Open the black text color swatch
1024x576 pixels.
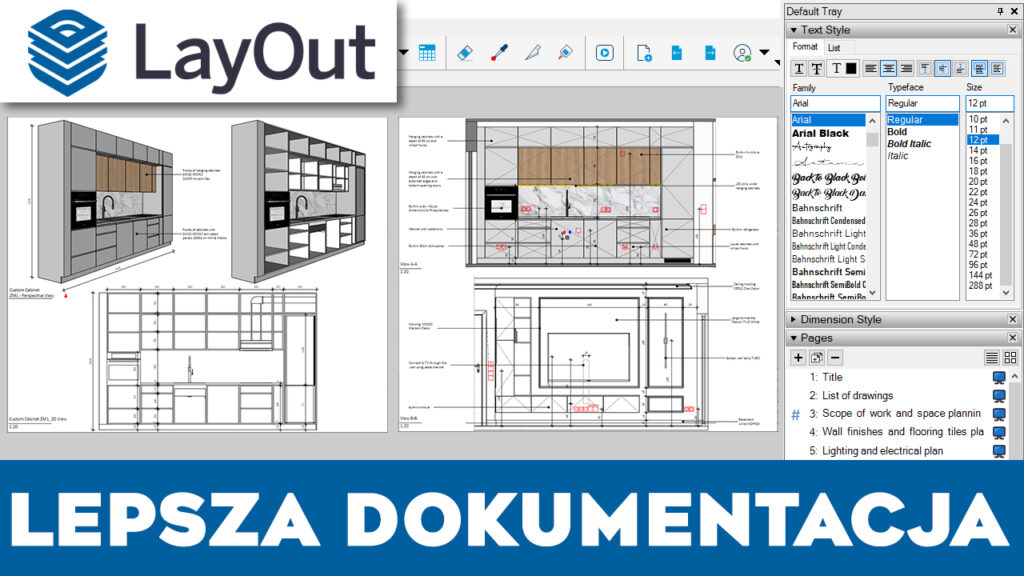tap(850, 68)
